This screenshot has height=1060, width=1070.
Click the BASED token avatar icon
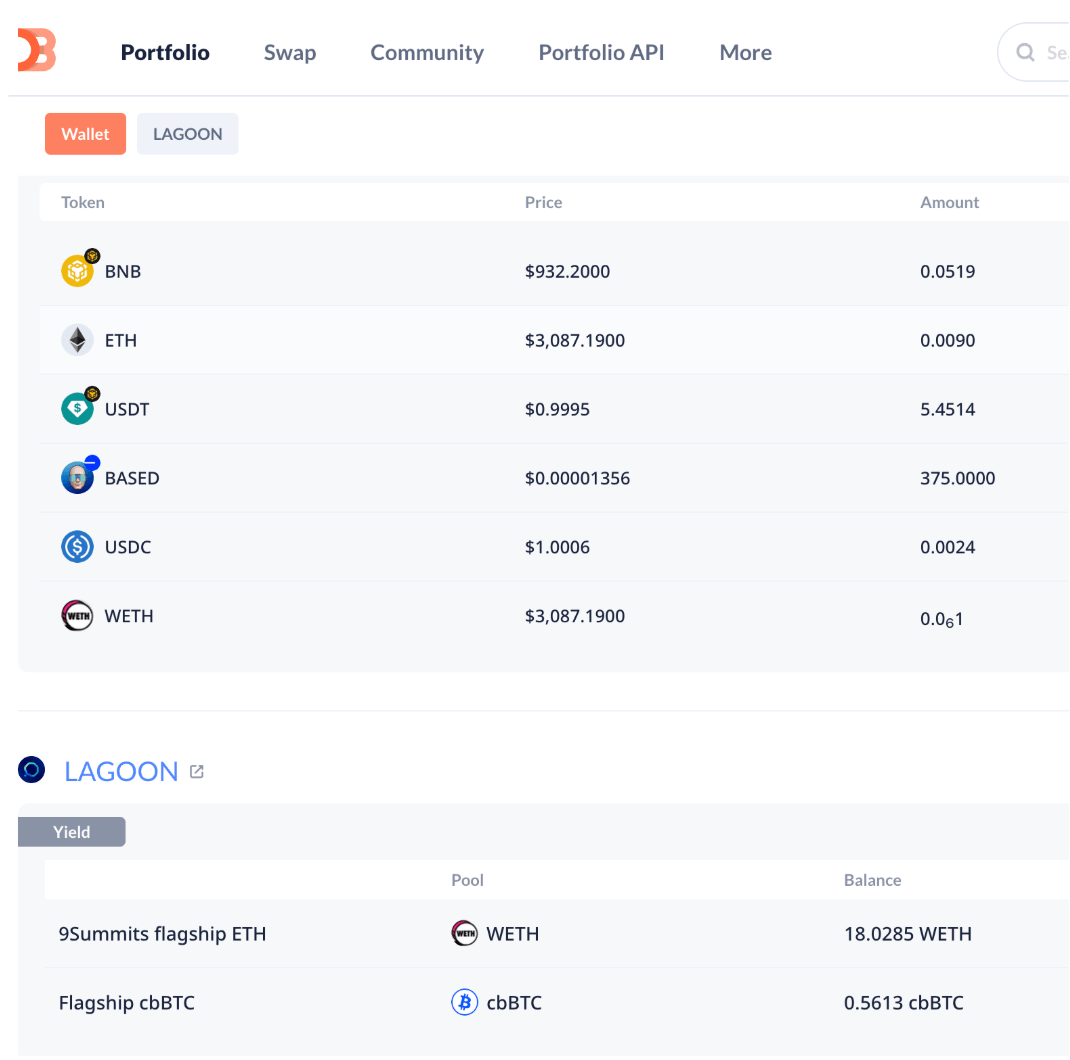(x=78, y=478)
